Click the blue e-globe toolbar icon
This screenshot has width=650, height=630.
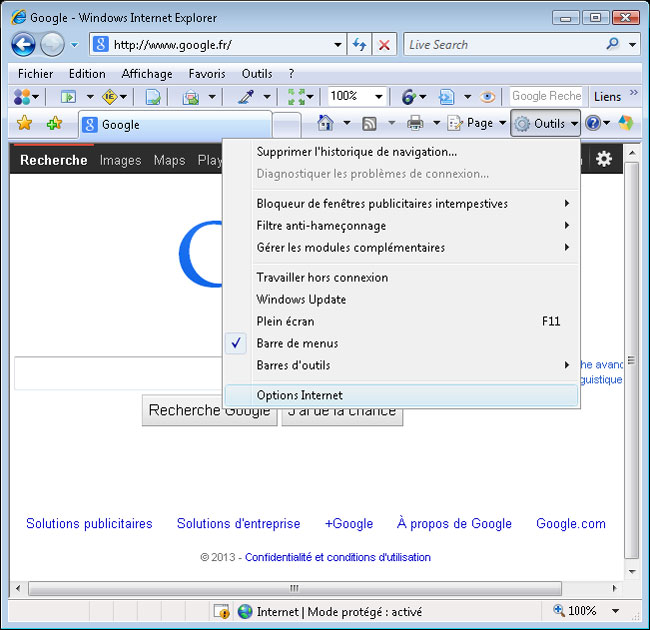coord(408,97)
